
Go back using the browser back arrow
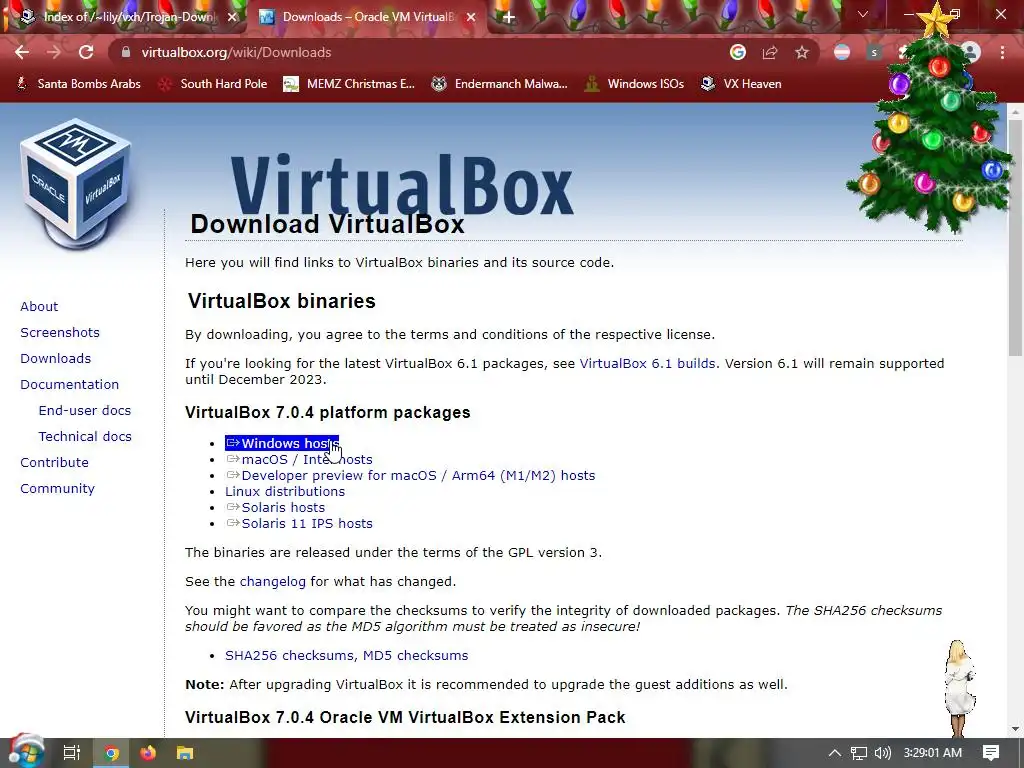click(22, 52)
